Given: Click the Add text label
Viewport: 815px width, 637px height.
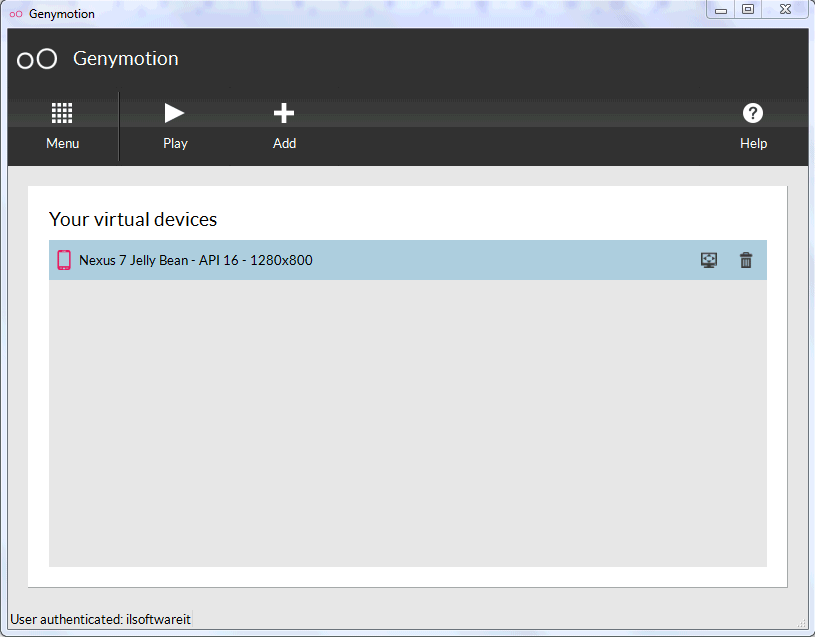Looking at the screenshot, I should (x=284, y=143).
